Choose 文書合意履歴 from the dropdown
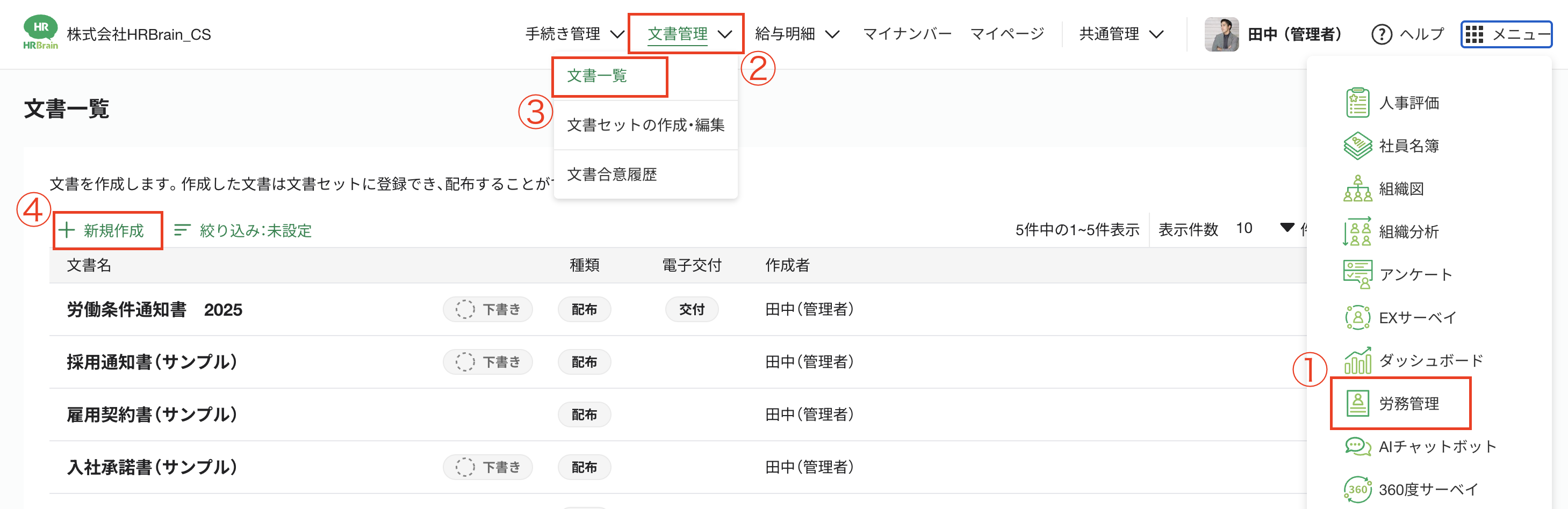1568x509 pixels. coord(612,175)
